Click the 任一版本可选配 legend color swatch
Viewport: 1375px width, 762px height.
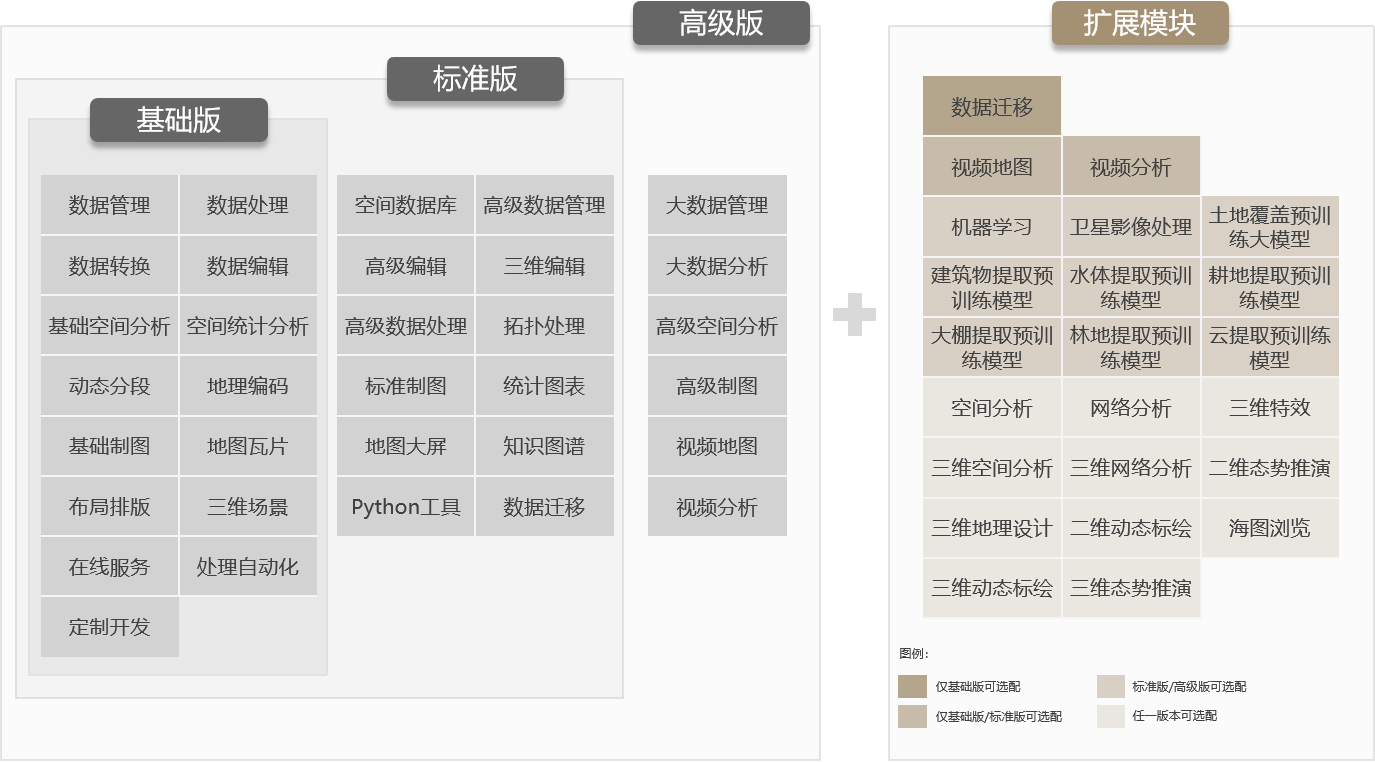[1111, 716]
